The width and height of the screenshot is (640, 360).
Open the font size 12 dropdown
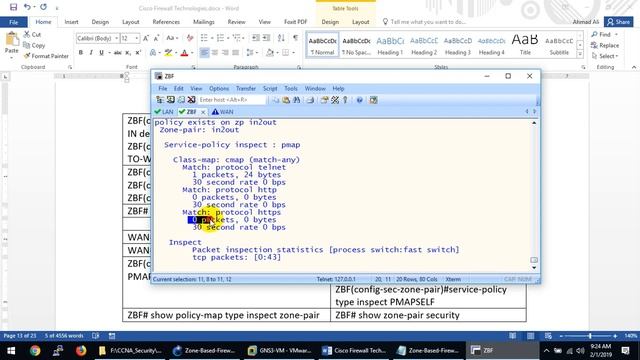(x=137, y=38)
